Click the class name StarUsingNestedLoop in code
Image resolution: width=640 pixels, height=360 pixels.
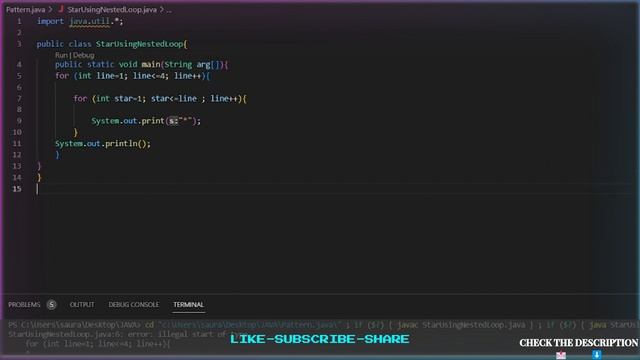139,44
